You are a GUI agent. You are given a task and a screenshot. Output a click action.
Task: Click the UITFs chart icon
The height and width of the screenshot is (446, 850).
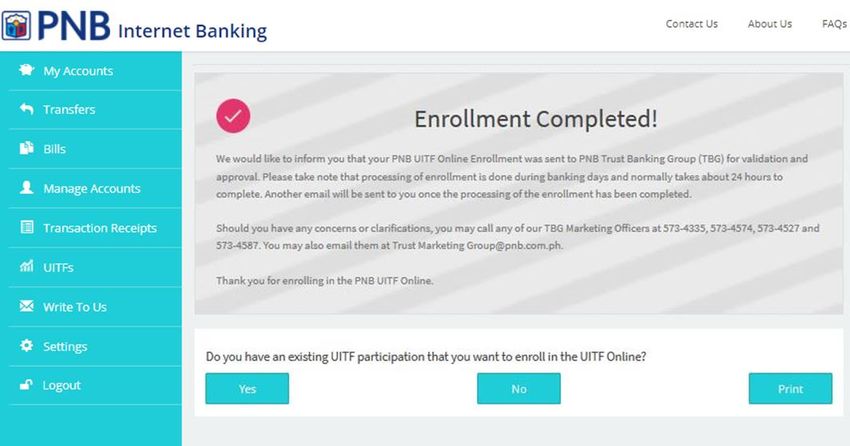coord(27,266)
